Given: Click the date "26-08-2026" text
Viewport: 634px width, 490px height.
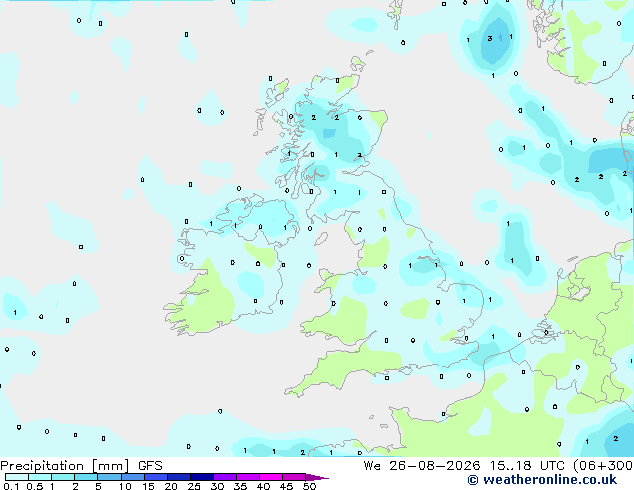Looking at the screenshot, I should (x=435, y=466).
